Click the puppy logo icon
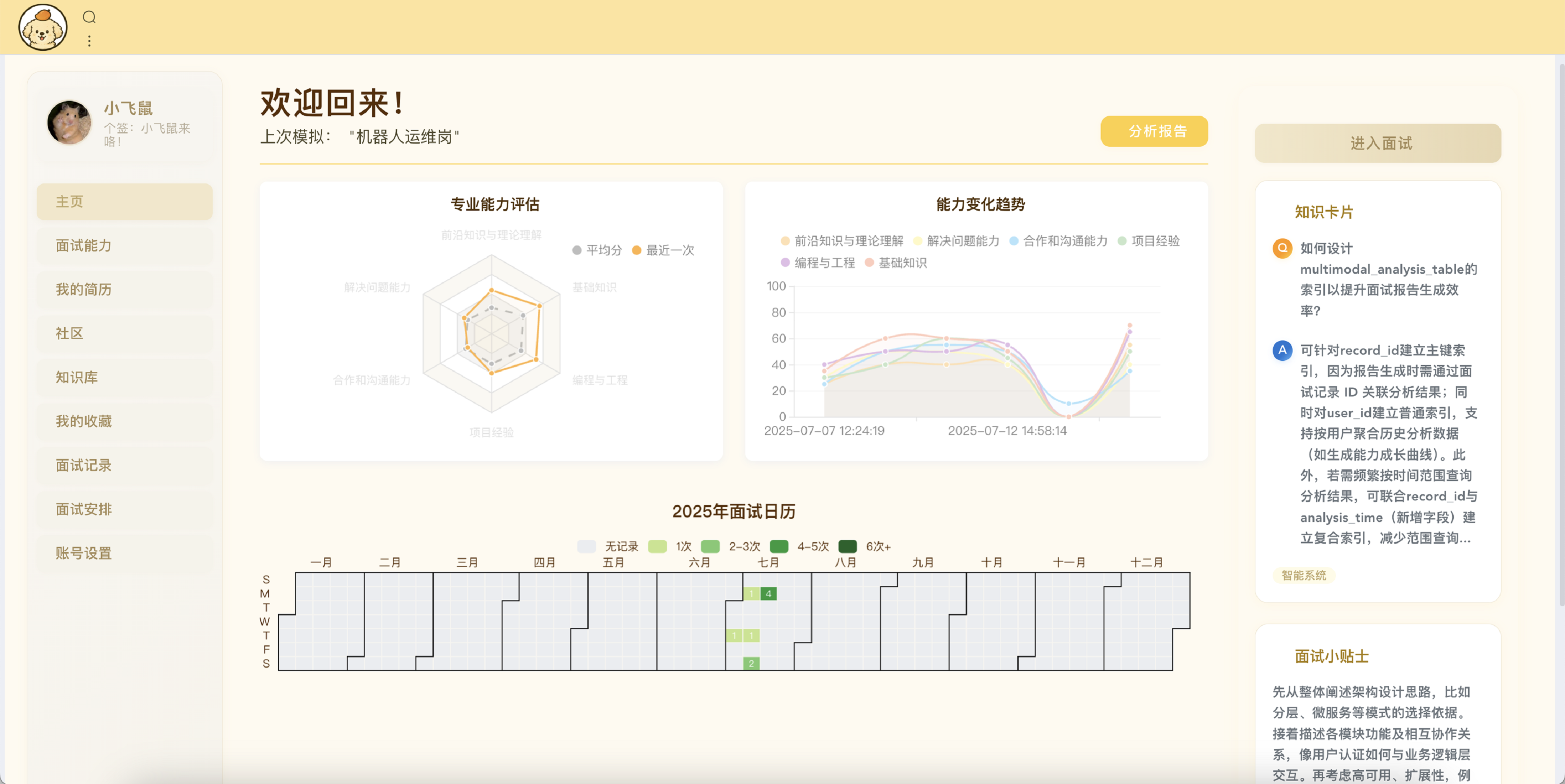This screenshot has width=1565, height=784. tap(42, 27)
